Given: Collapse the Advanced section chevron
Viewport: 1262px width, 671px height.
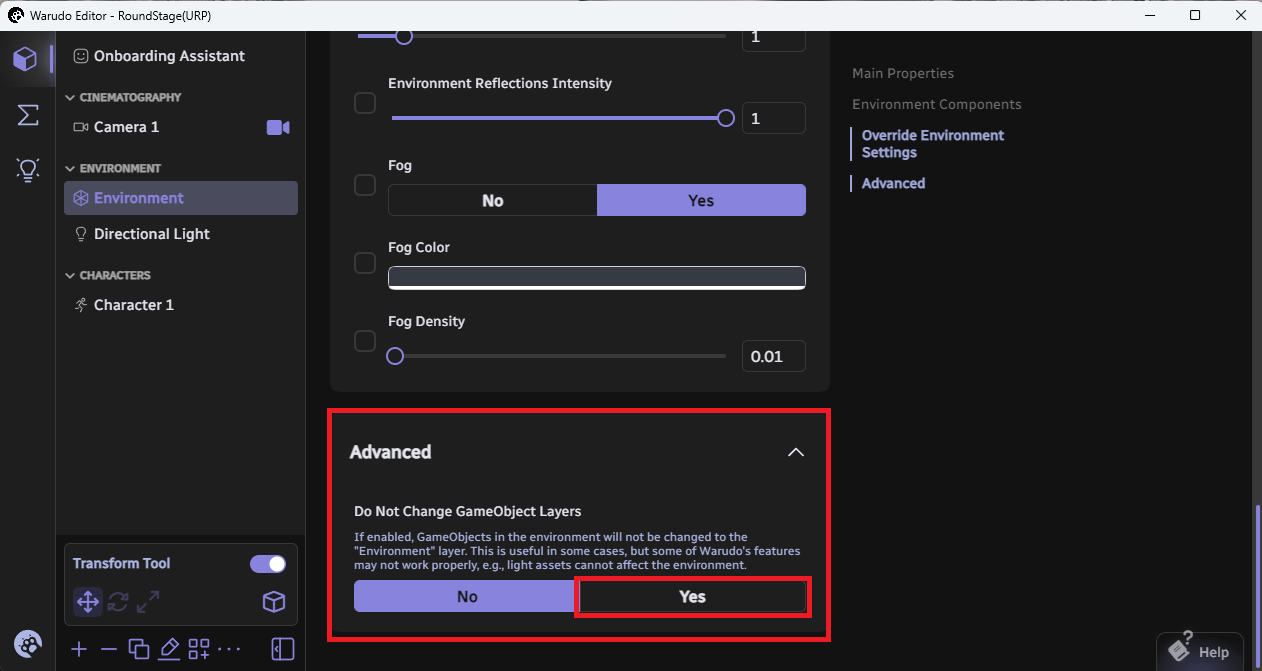Looking at the screenshot, I should pos(795,452).
